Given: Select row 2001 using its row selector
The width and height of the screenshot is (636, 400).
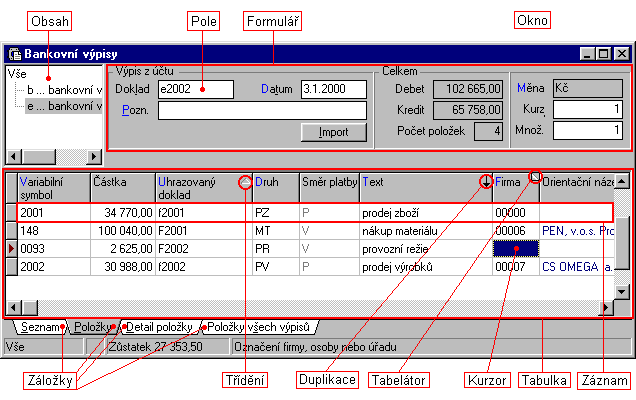Looking at the screenshot, I should (11, 213).
